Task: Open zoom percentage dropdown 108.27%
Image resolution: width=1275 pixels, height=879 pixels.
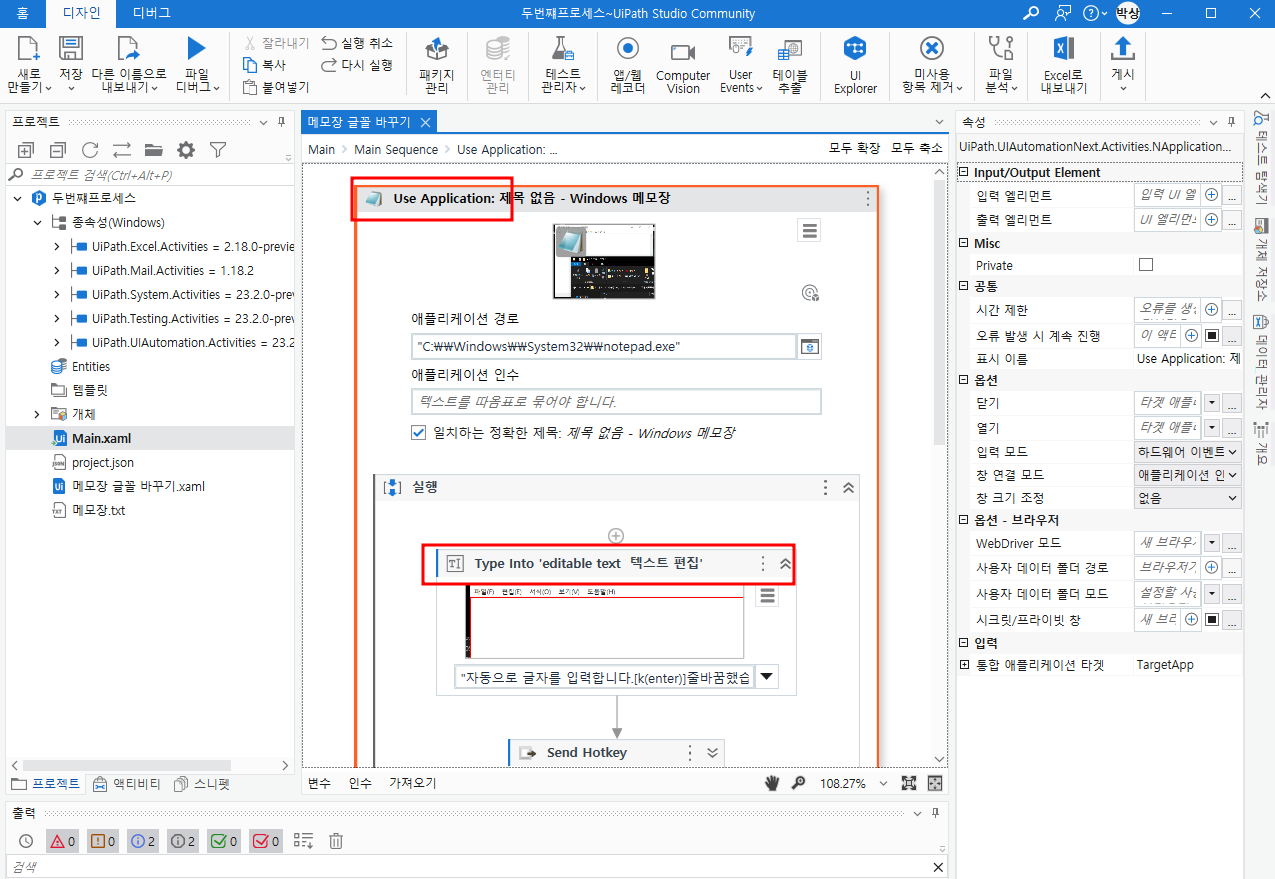Action: [x=883, y=784]
